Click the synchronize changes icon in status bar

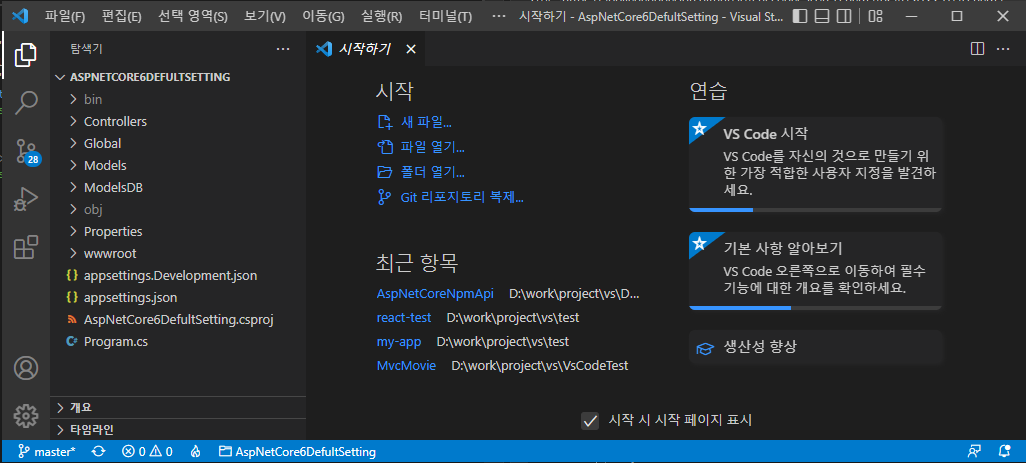pyautogui.click(x=99, y=451)
